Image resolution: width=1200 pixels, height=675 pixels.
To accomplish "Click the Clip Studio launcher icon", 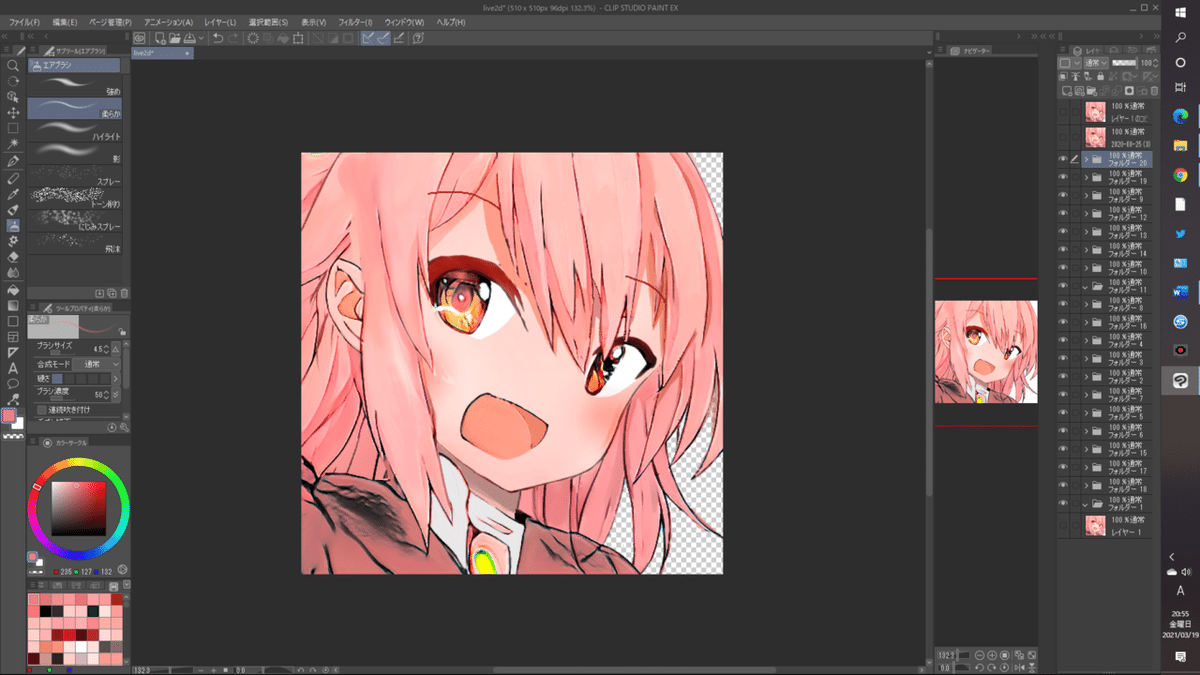I will [140, 38].
